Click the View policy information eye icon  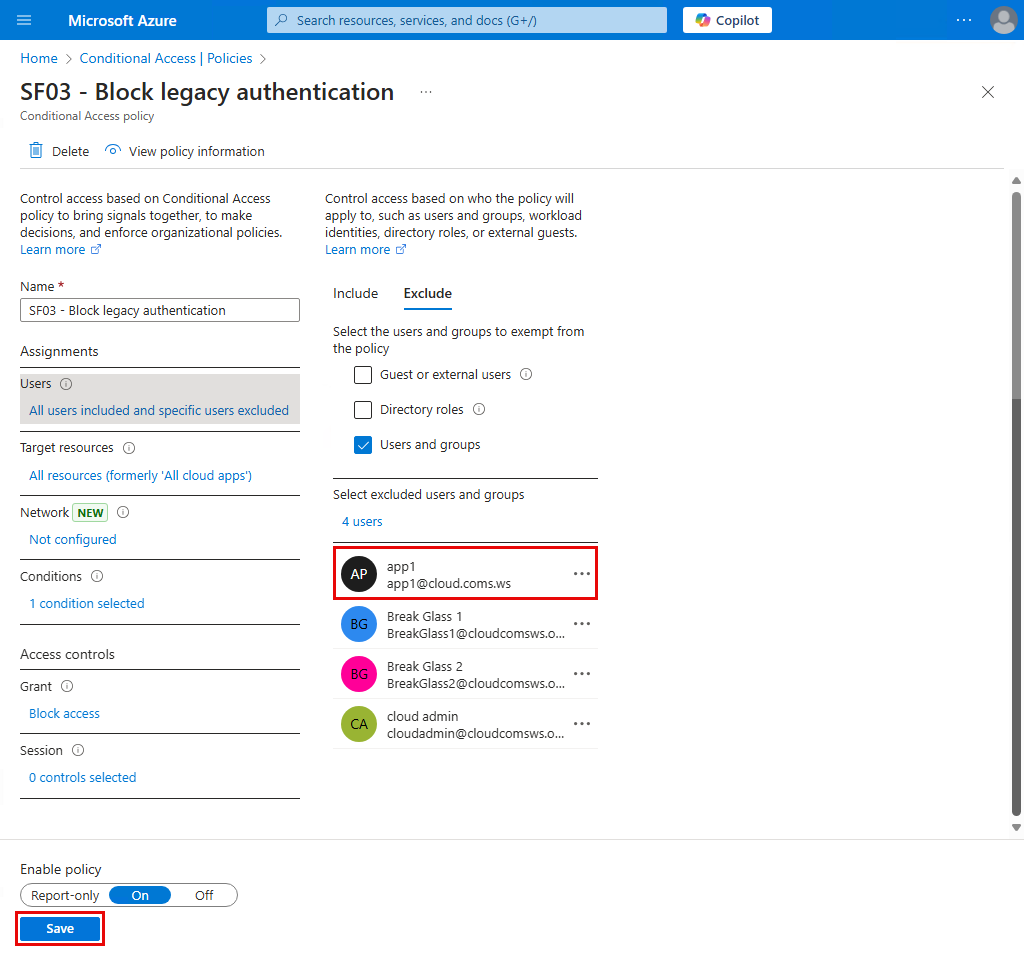113,150
